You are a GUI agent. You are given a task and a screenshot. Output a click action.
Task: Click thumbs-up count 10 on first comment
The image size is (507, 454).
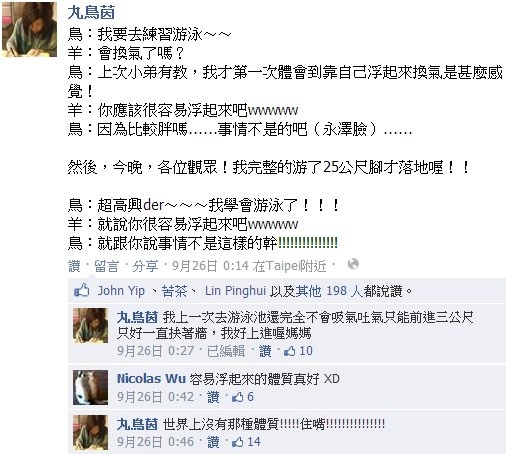tap(298, 351)
